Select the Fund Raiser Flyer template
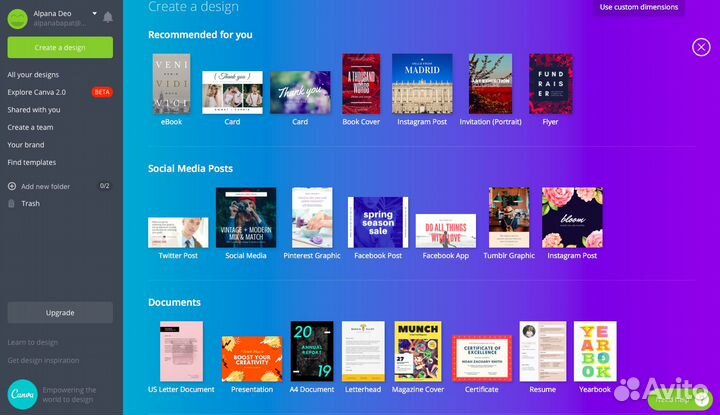This screenshot has height=415, width=720. [551, 84]
